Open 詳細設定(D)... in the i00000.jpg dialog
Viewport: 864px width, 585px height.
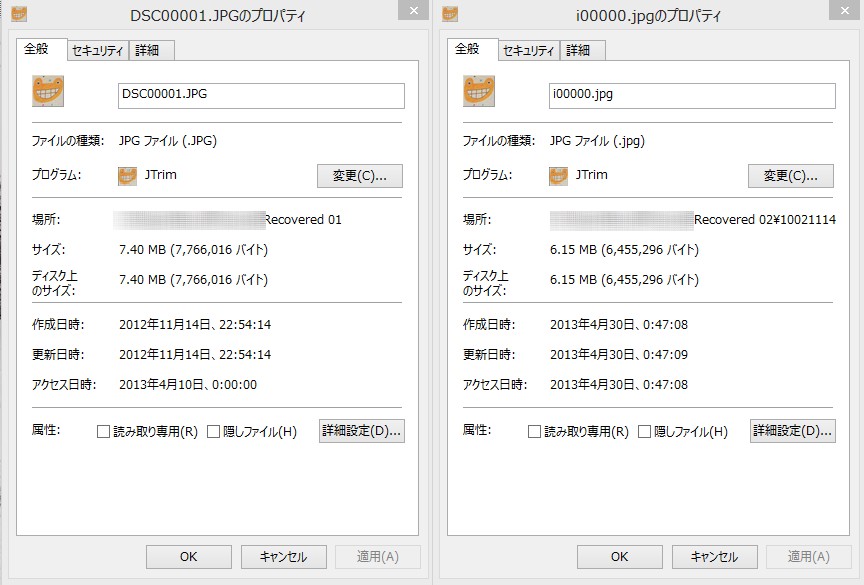coord(792,431)
